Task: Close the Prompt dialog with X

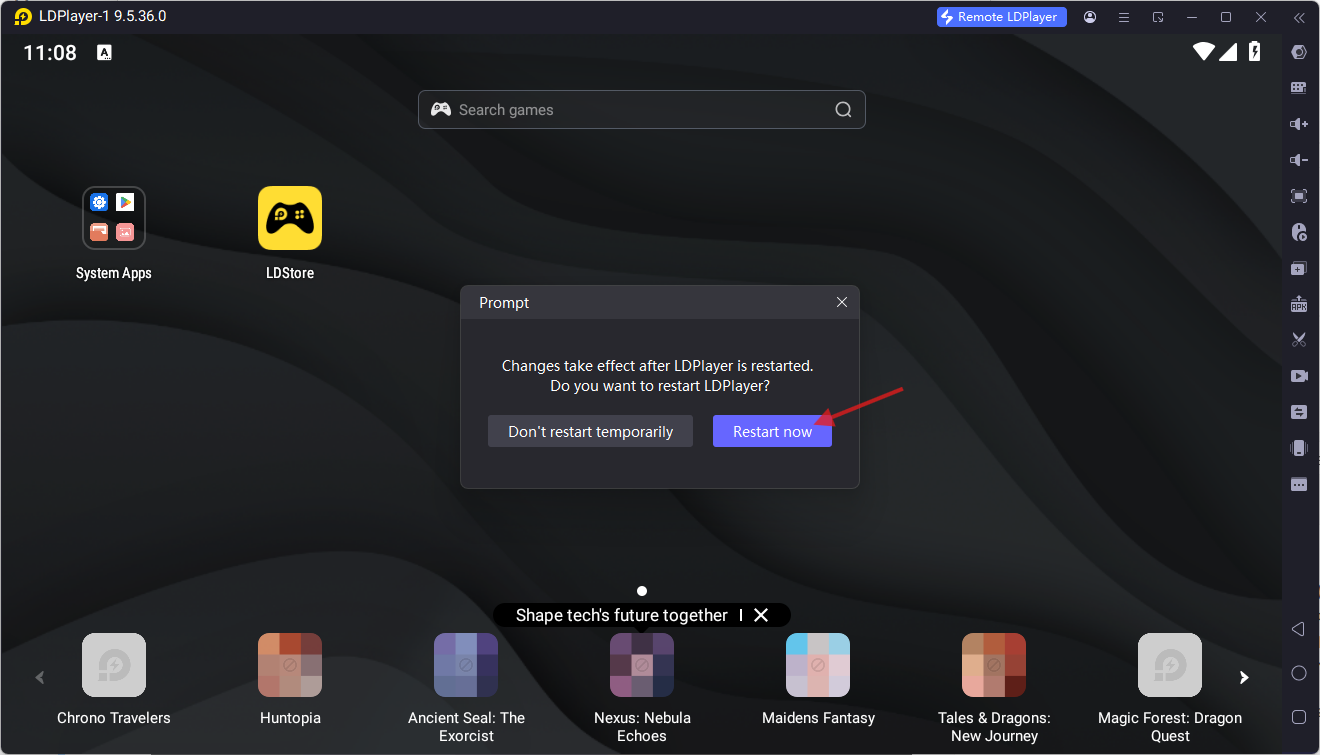Action: (x=842, y=302)
